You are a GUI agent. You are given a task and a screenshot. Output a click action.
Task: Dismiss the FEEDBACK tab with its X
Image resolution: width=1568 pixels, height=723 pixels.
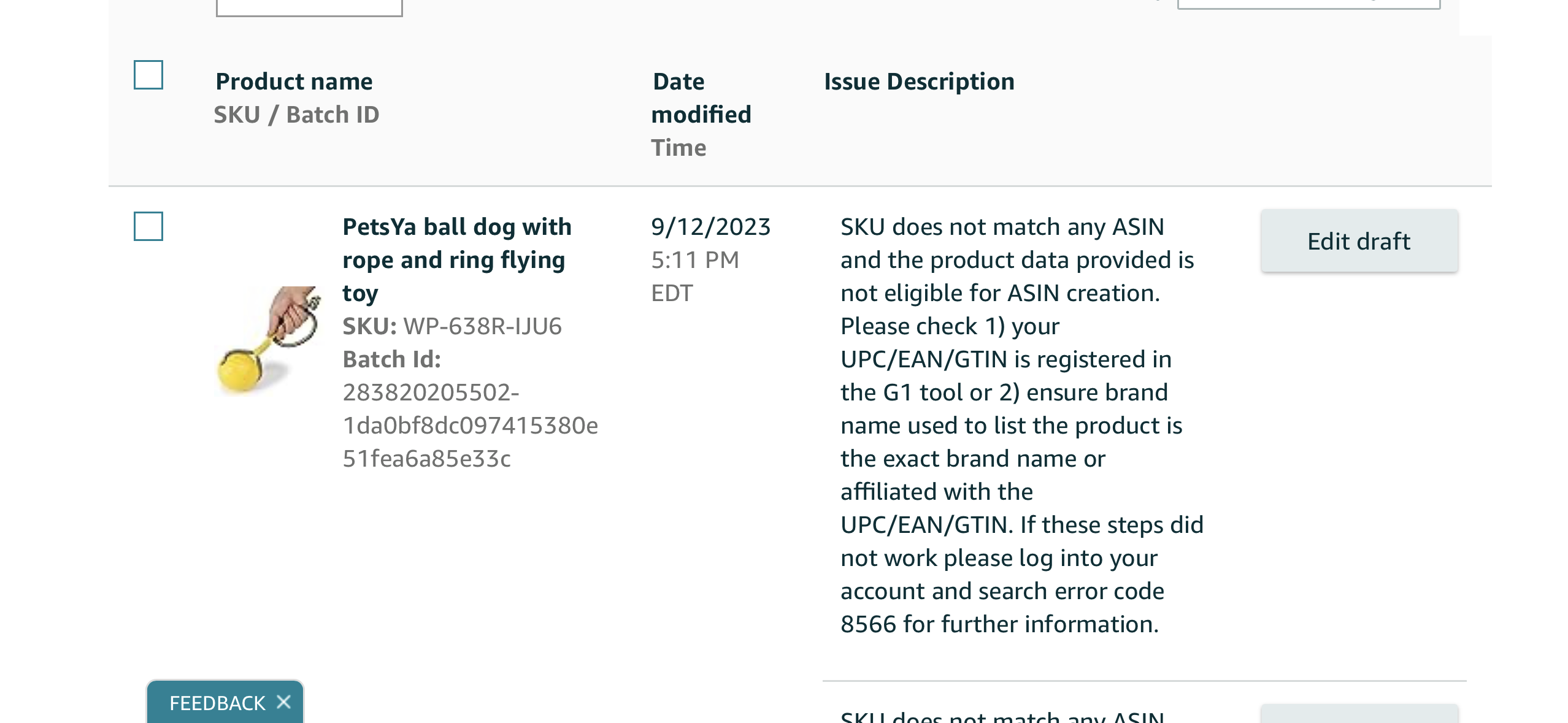[283, 702]
